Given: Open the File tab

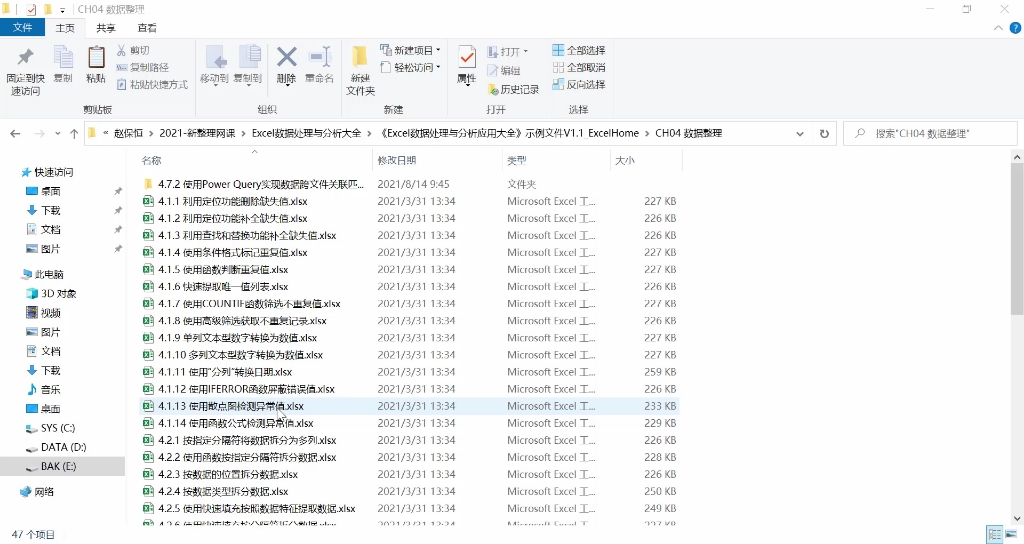Looking at the screenshot, I should tap(22, 27).
